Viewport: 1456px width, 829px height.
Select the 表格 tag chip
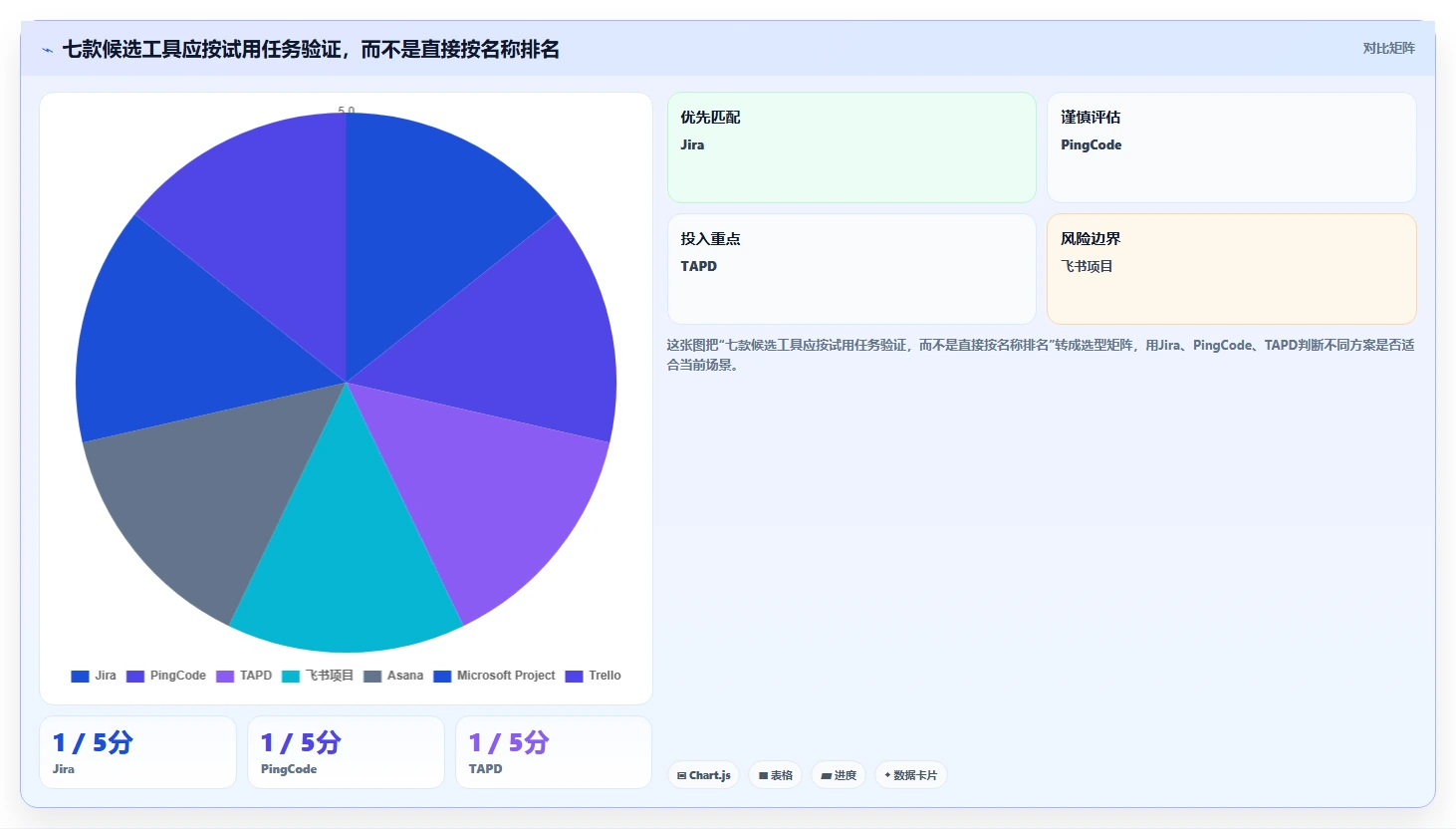pos(776,775)
